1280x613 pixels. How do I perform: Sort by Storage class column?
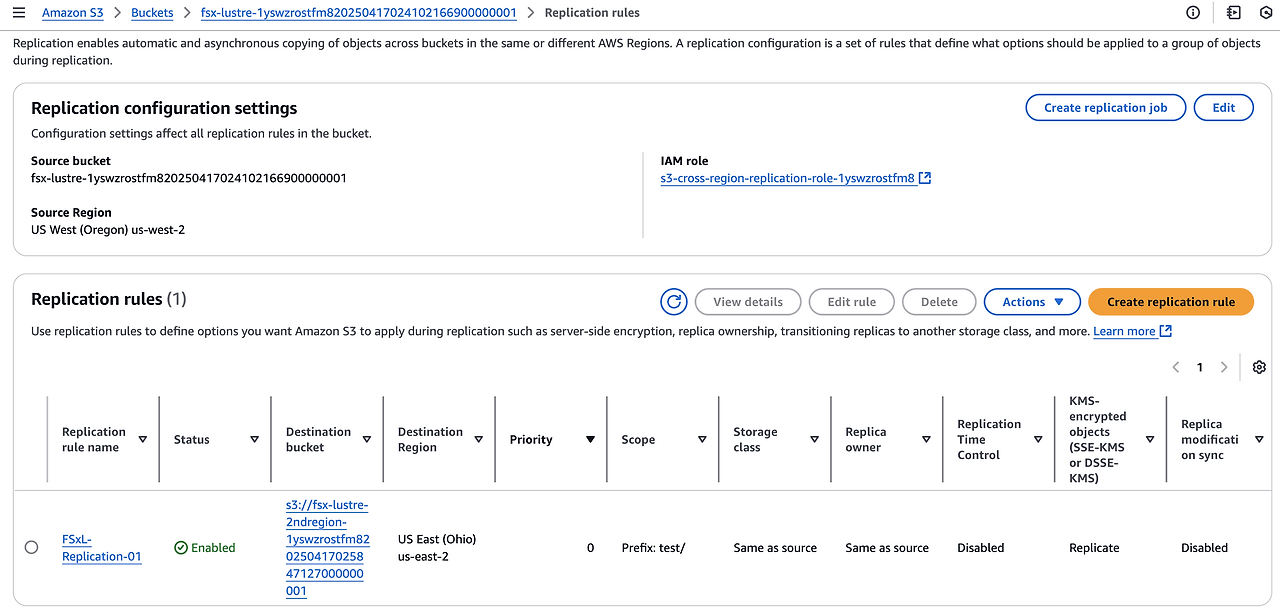[815, 440]
